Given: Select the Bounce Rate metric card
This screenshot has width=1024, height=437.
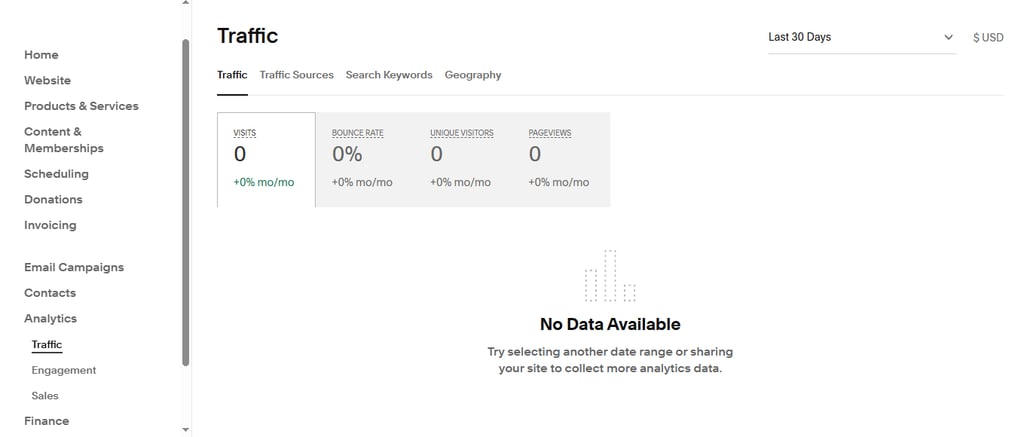Looking at the screenshot, I should [364, 160].
